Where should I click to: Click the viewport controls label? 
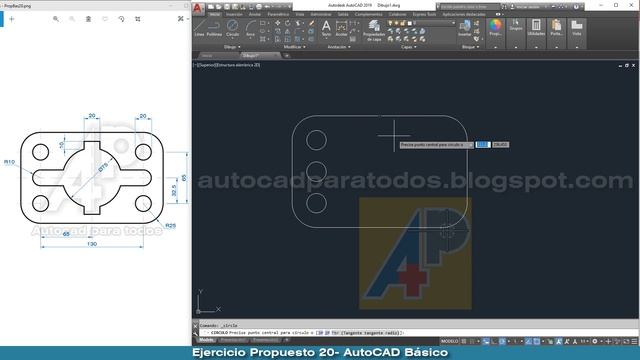[x=227, y=64]
